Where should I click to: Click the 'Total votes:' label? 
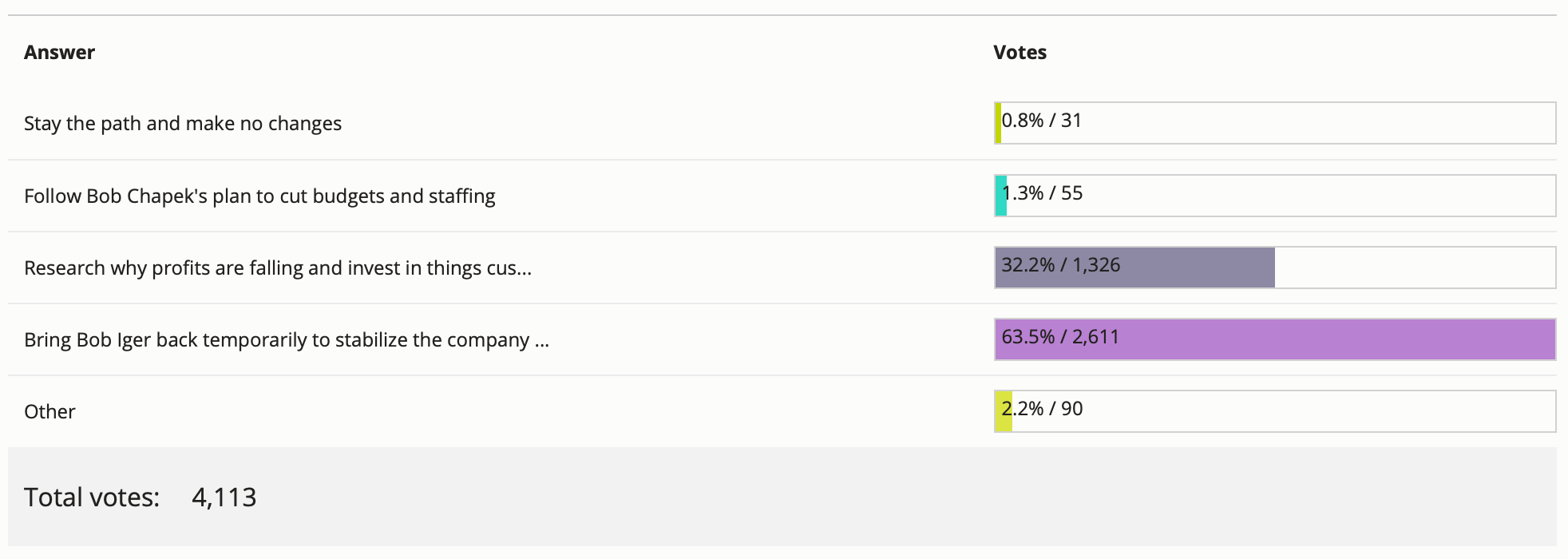point(92,498)
